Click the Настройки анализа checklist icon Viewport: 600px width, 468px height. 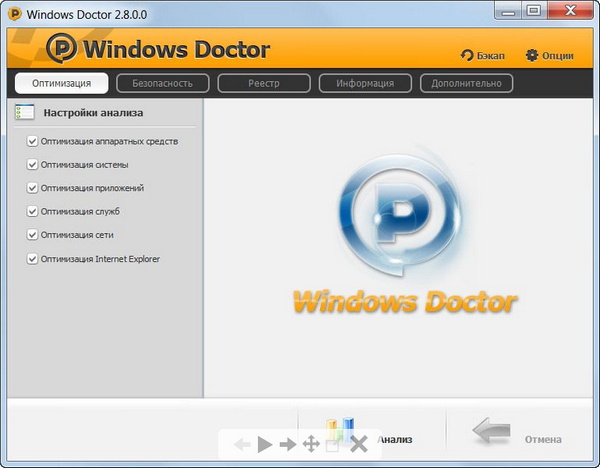pos(25,113)
